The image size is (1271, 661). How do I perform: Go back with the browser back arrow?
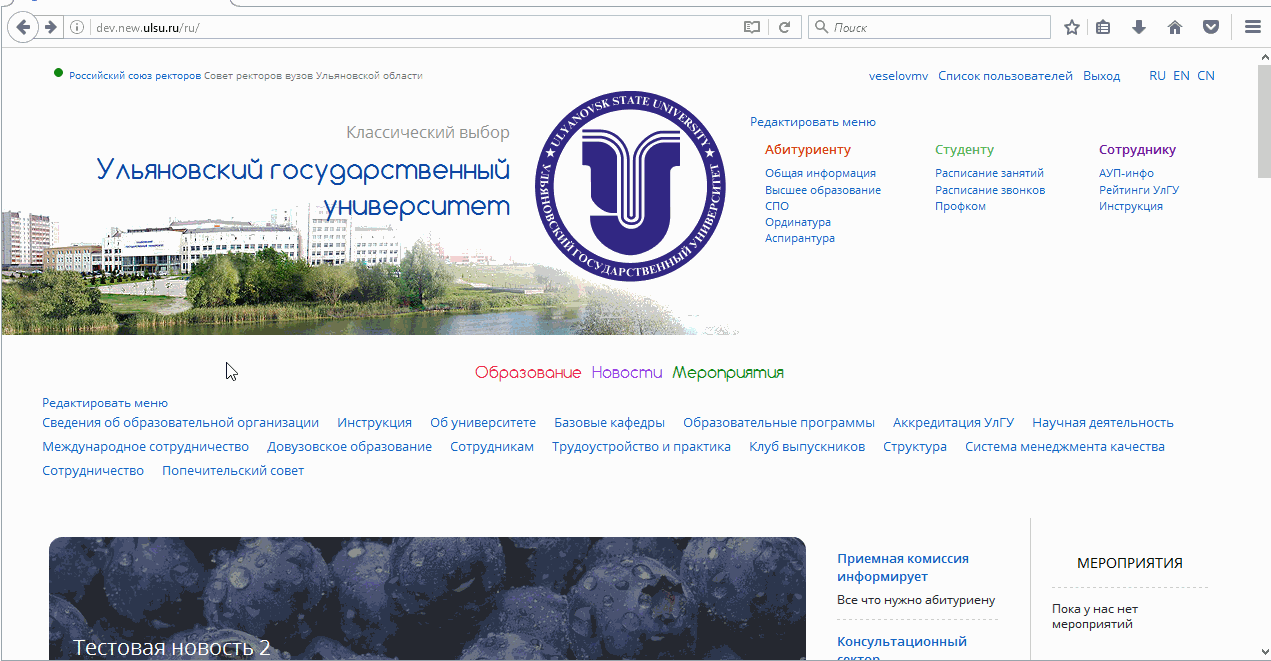coord(23,27)
